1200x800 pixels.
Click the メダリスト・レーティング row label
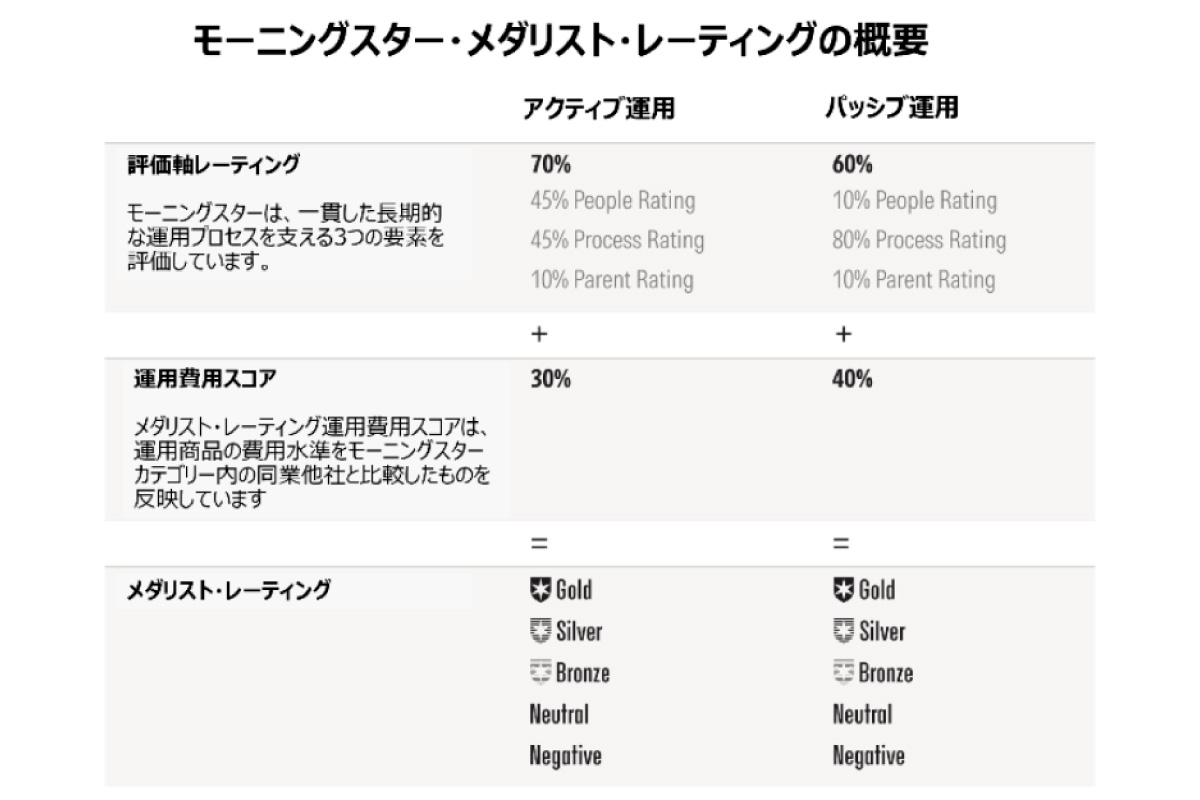[228, 590]
